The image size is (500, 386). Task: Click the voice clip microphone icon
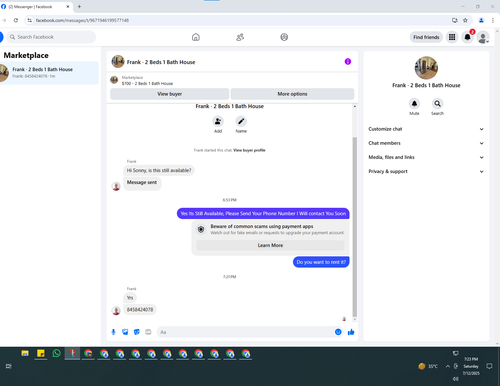point(113,332)
